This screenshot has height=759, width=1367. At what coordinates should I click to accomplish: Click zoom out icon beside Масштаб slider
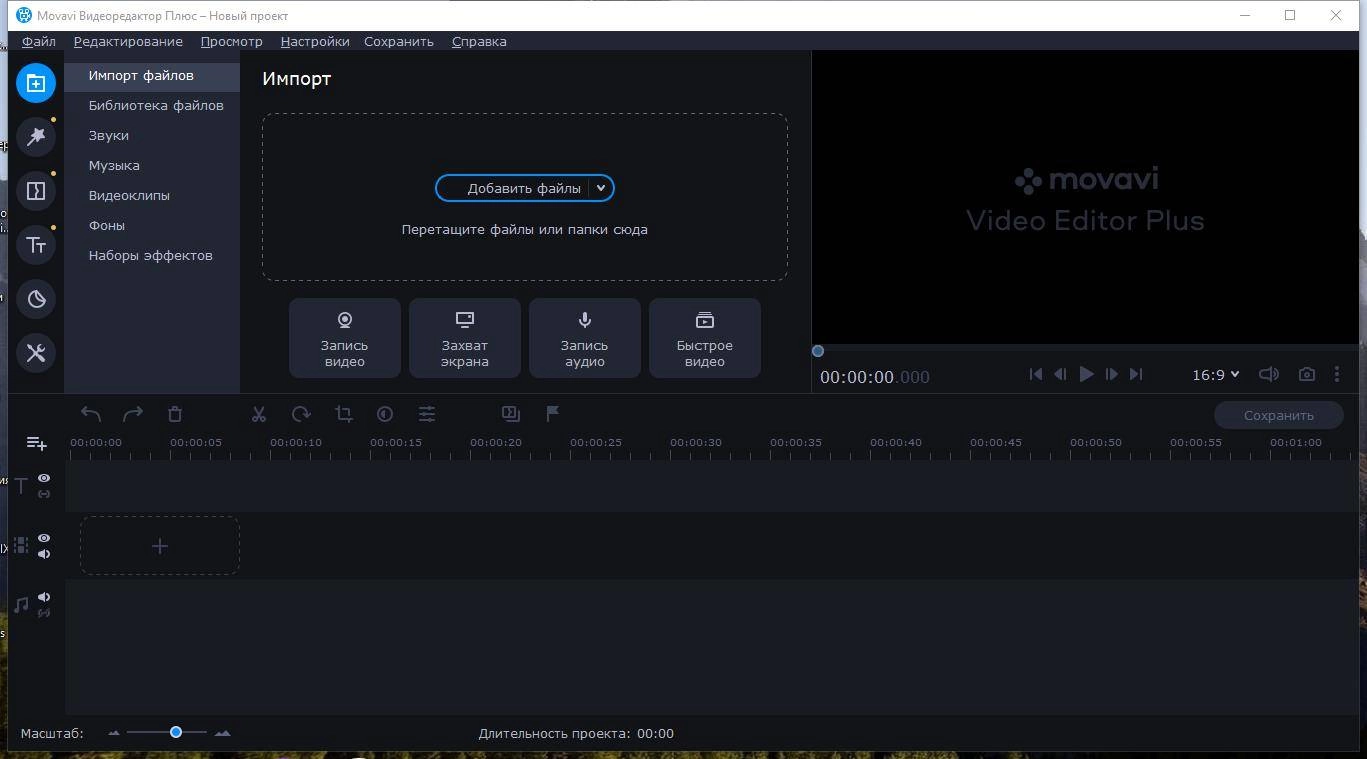[114, 733]
